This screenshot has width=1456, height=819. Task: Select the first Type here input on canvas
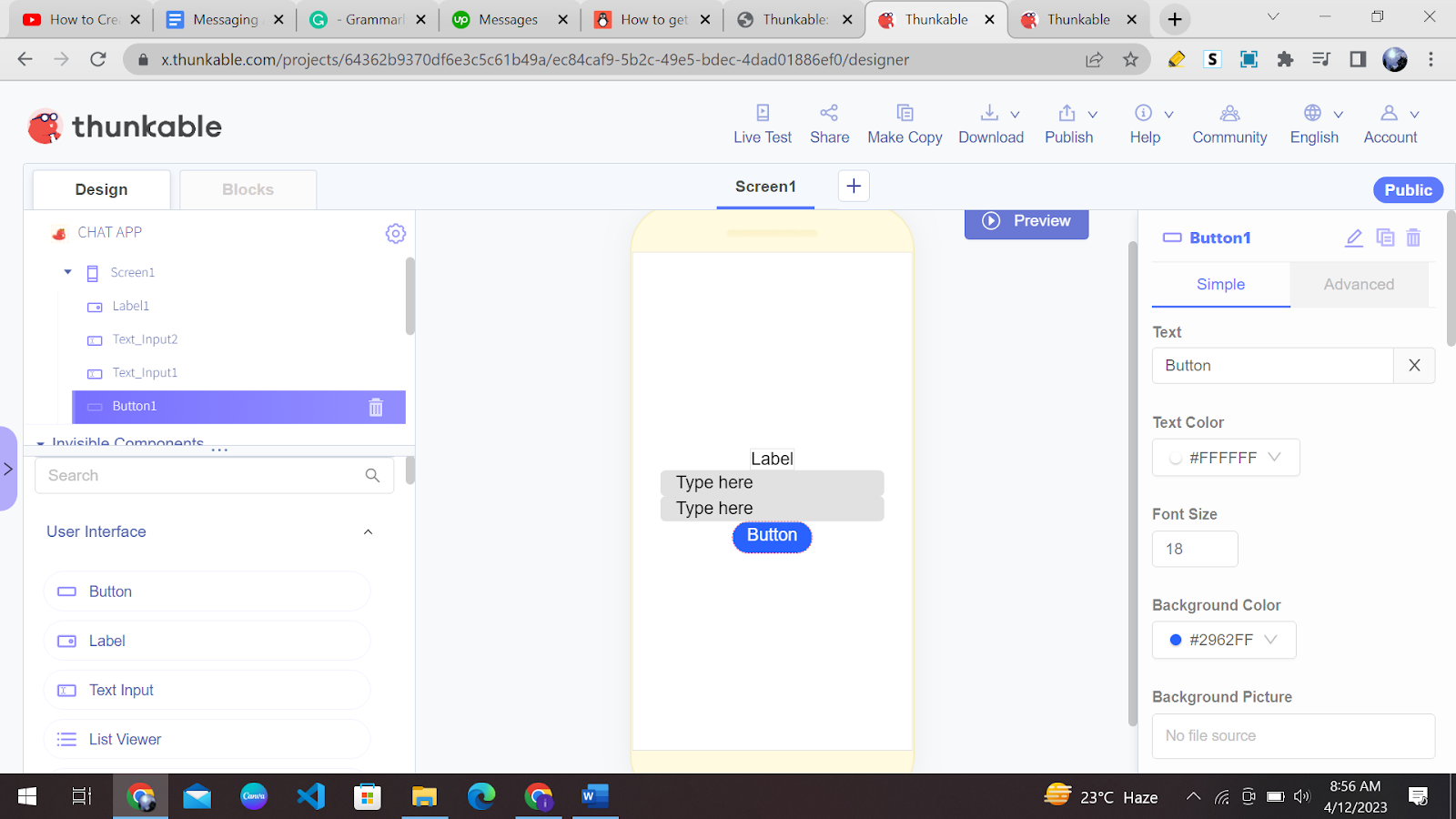tap(772, 482)
